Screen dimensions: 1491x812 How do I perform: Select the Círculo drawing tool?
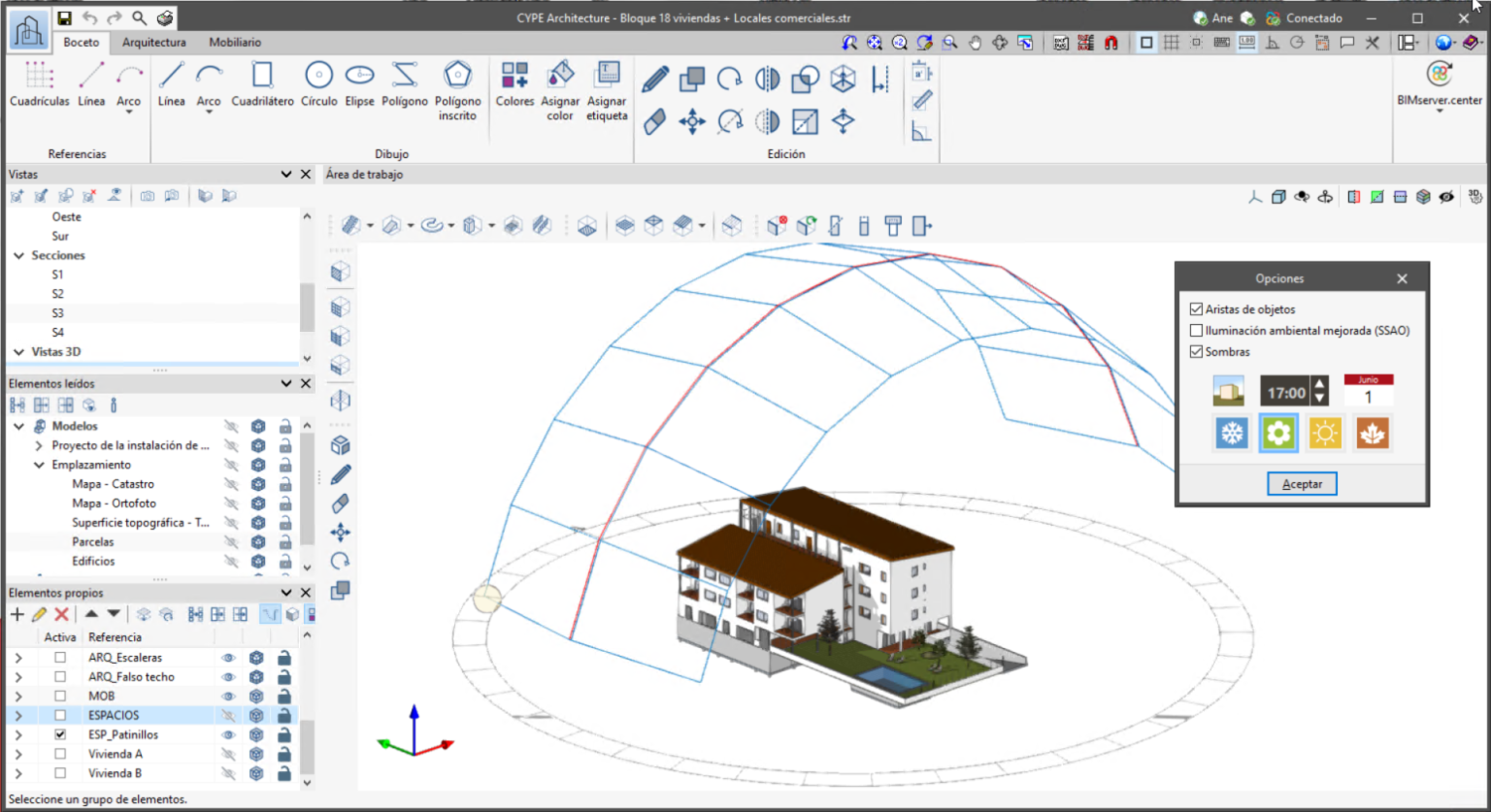318,87
